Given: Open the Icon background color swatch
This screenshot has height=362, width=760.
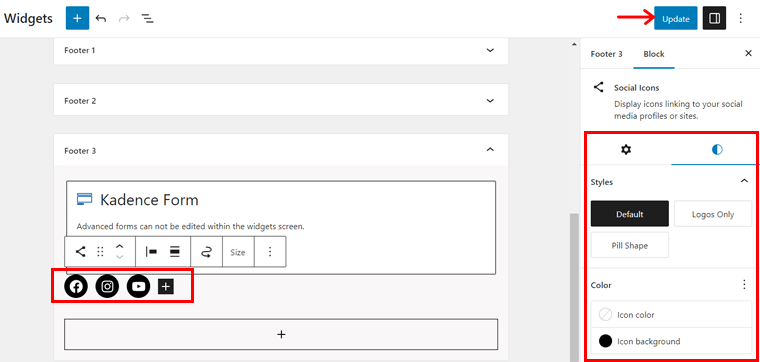Looking at the screenshot, I should click(671, 341).
